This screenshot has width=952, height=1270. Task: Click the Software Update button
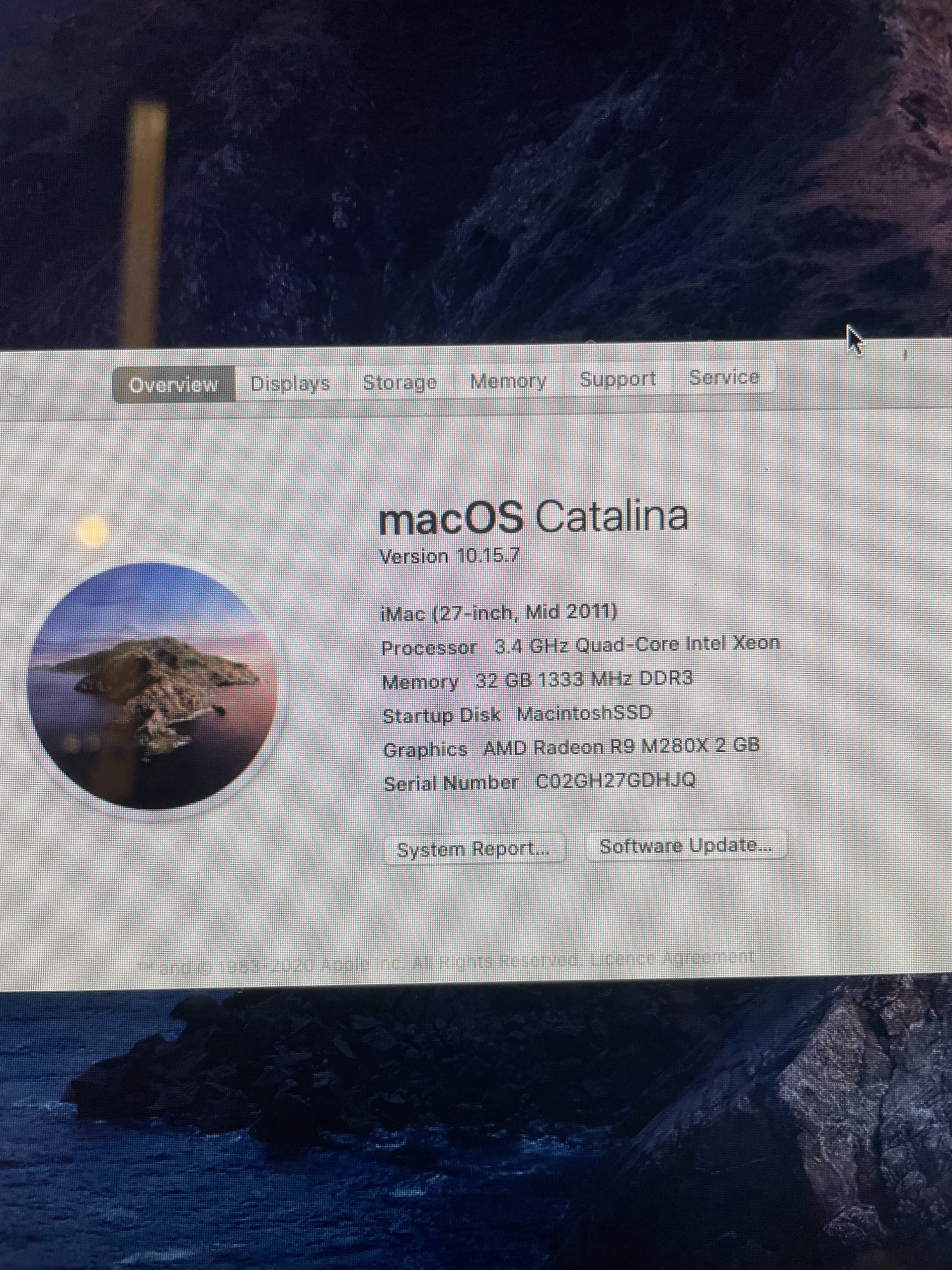685,846
